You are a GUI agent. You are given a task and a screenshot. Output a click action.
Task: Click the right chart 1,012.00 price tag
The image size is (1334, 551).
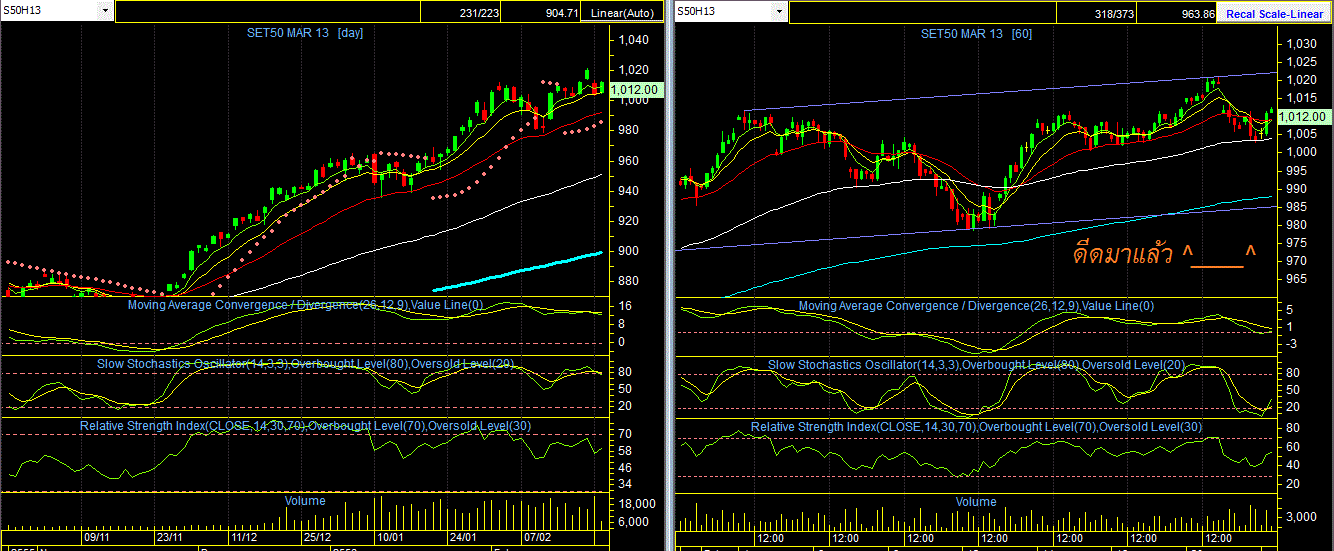1304,116
